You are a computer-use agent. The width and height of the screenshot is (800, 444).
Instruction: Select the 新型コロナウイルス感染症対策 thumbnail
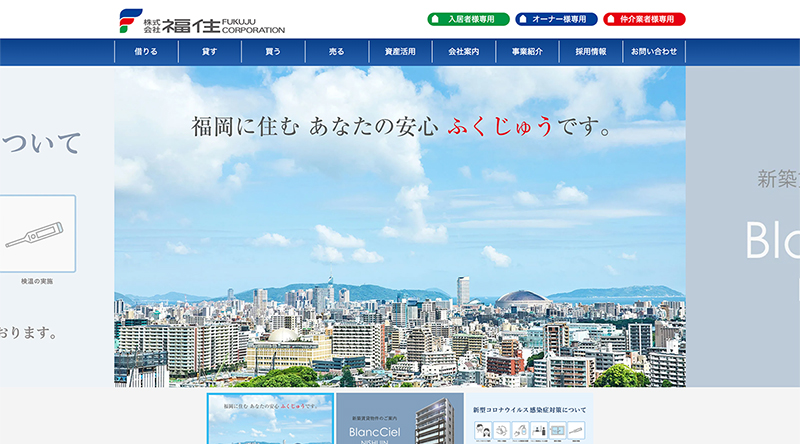tap(530, 418)
